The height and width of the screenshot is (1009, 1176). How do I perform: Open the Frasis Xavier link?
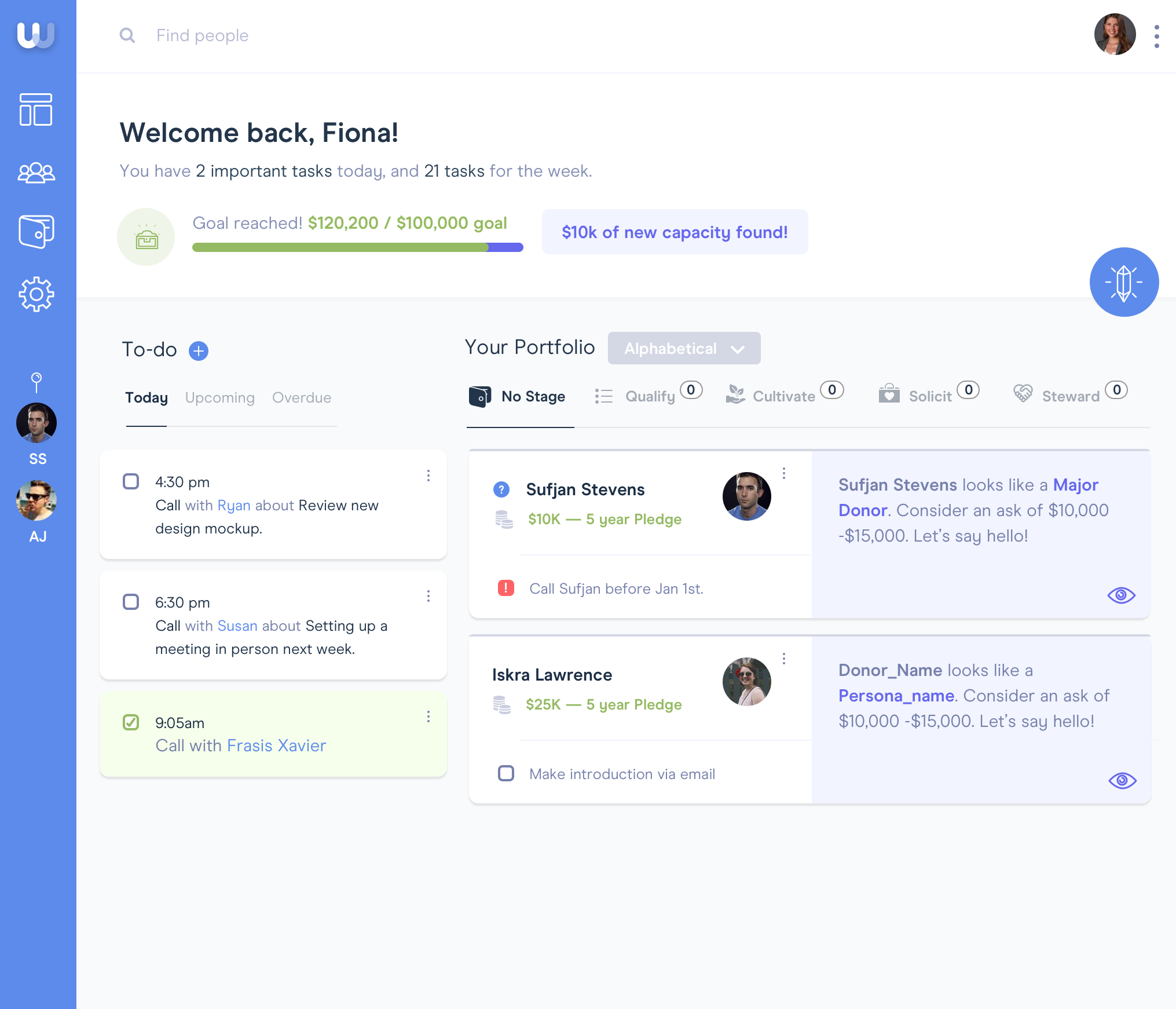(x=276, y=745)
